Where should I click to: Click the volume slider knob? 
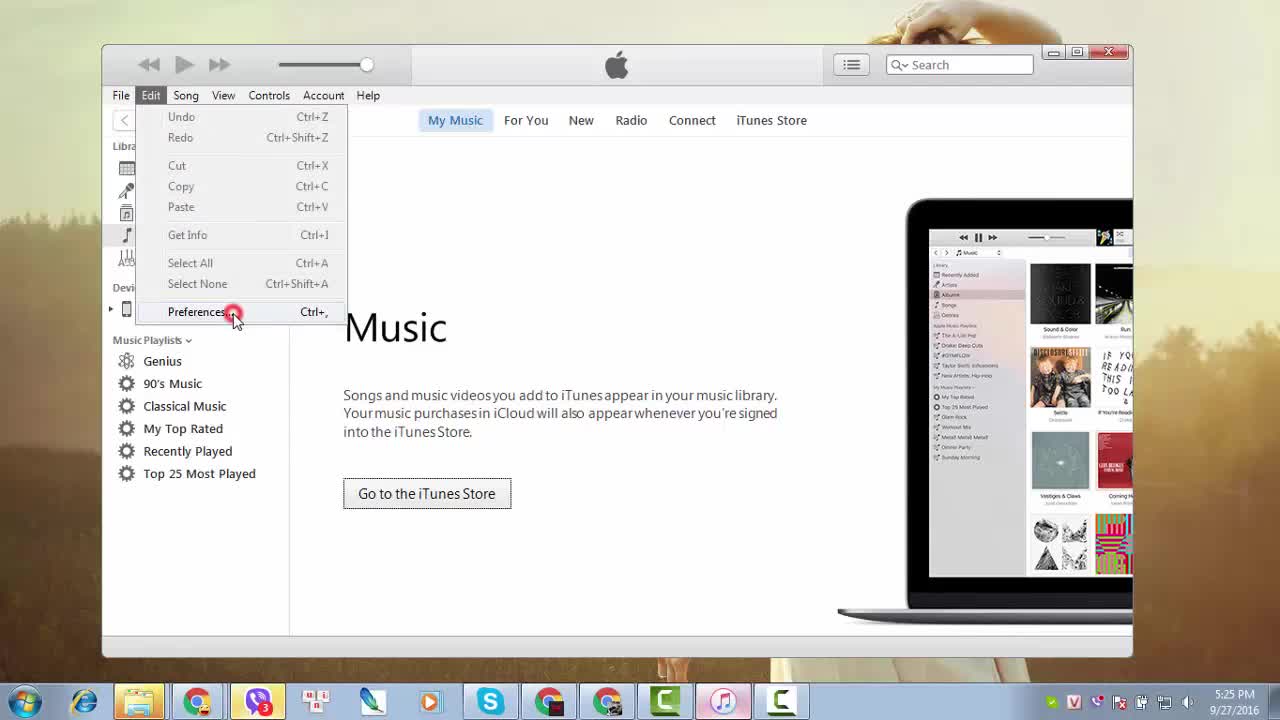coord(367,65)
